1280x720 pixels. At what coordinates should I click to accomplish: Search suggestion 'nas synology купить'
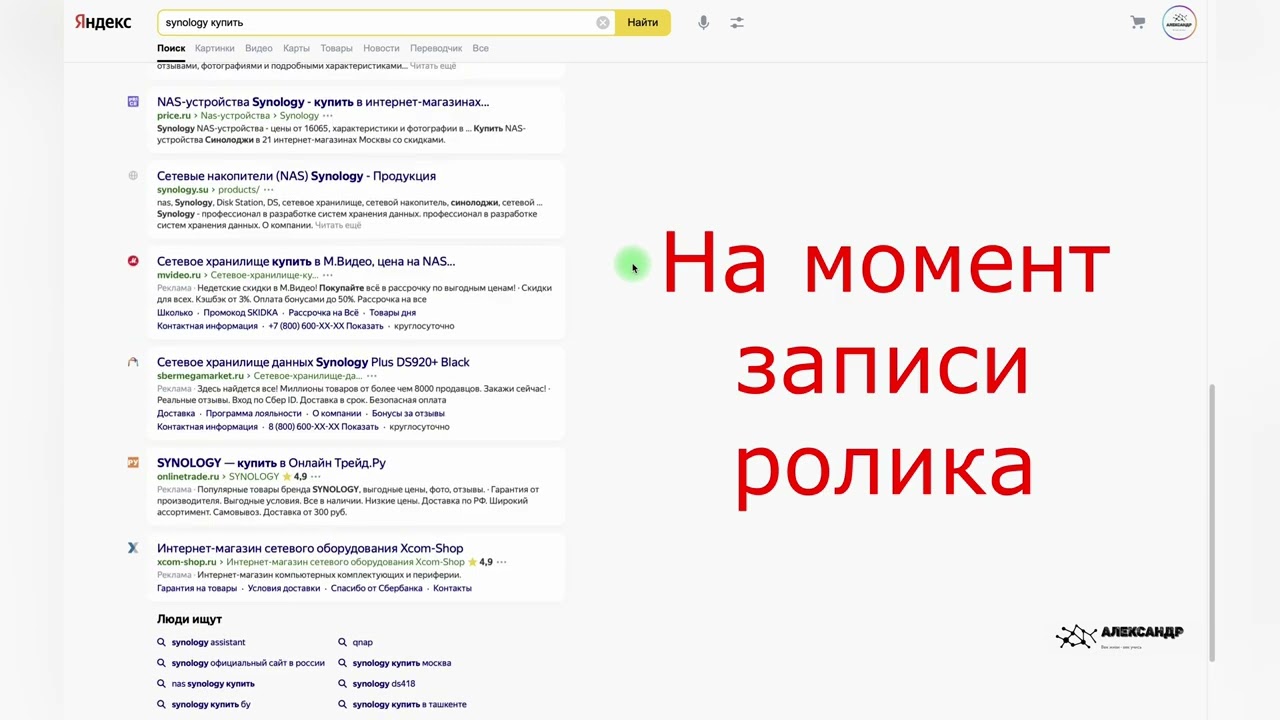click(213, 684)
